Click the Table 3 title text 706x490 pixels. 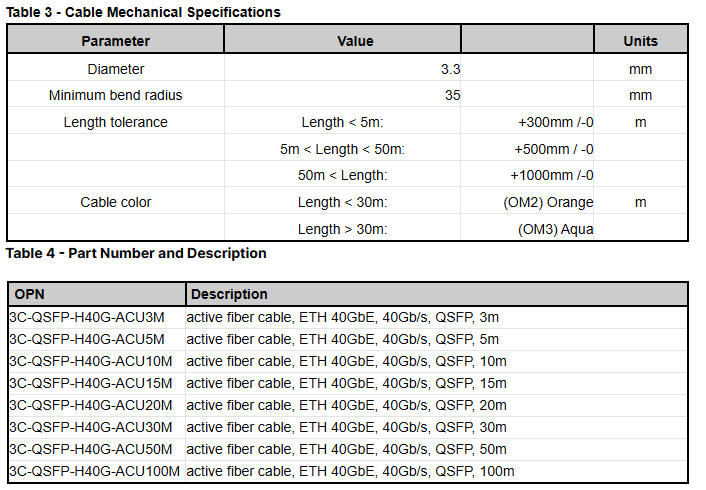tap(143, 12)
